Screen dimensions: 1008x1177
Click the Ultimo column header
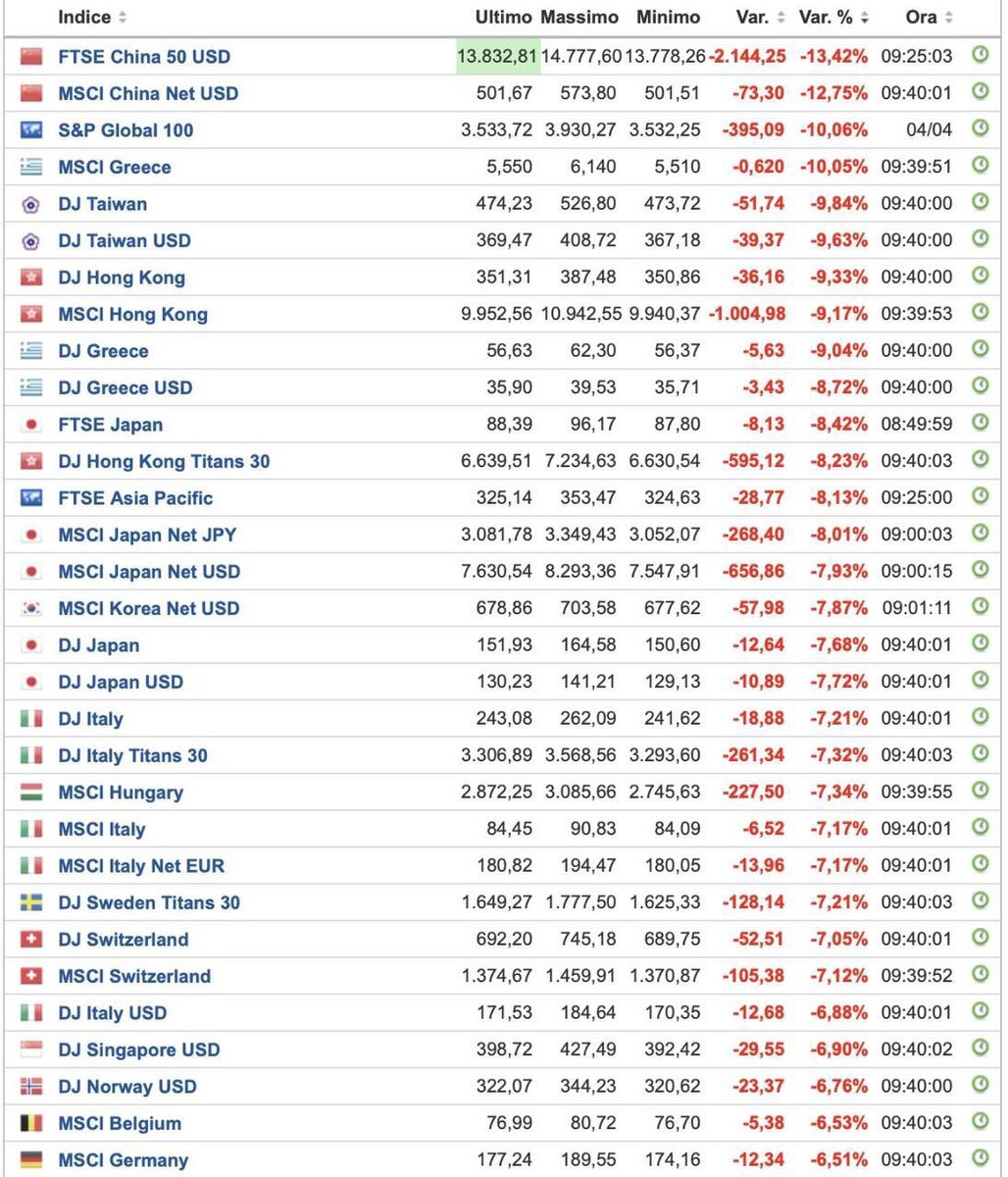504,18
